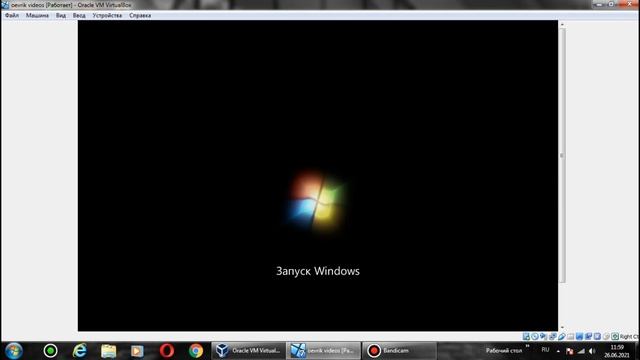Open the green circle app on taskbar
This screenshot has width=640, height=360.
pyautogui.click(x=51, y=351)
